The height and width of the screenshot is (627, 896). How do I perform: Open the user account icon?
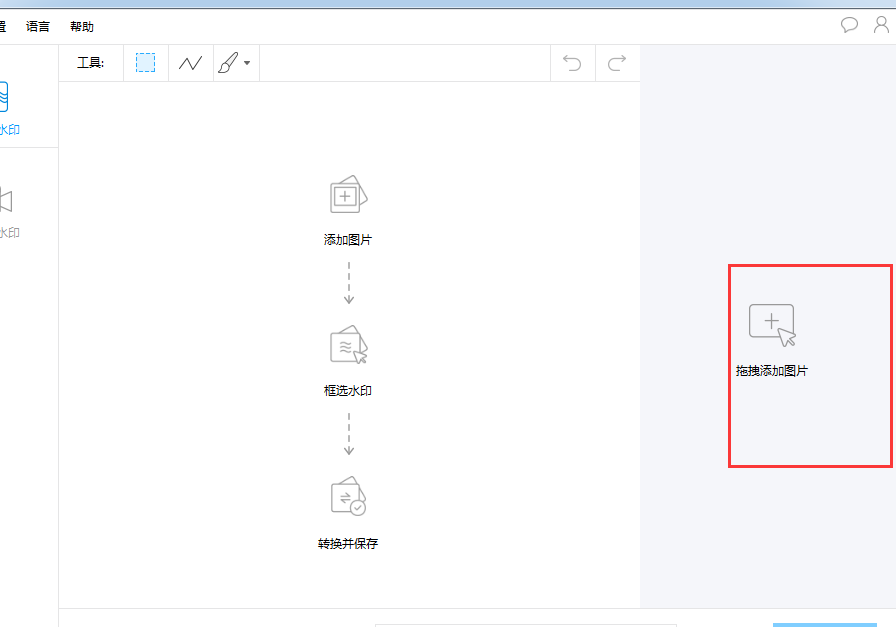[x=881, y=25]
